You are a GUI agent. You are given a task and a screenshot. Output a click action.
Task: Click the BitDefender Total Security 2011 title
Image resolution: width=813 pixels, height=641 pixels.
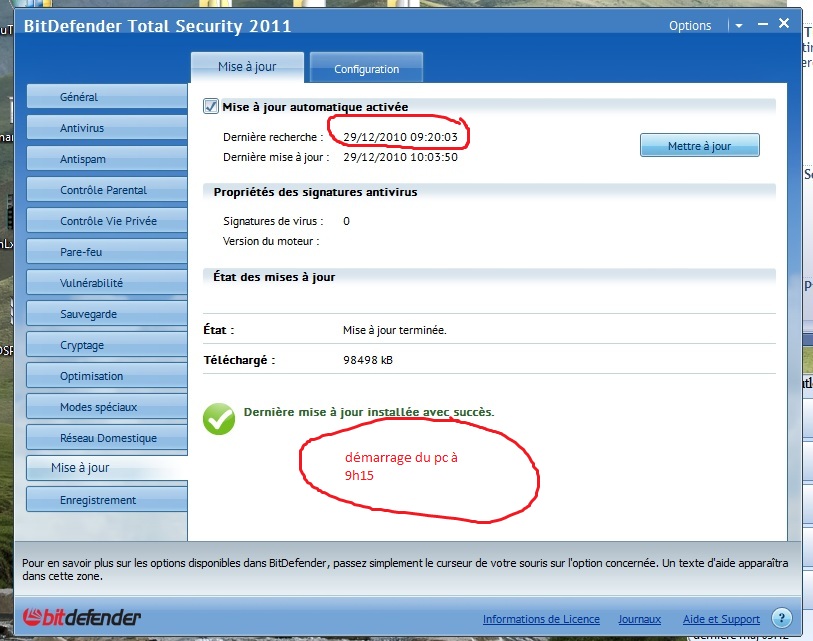(158, 26)
